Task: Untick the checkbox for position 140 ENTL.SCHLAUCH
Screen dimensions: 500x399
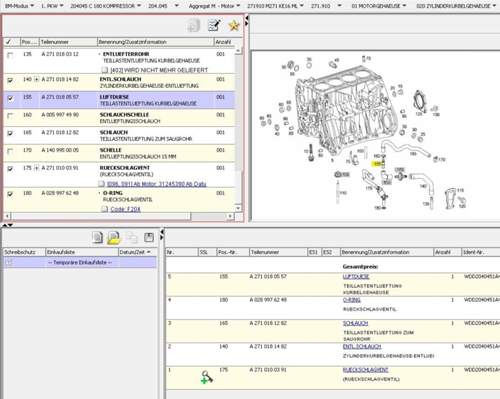Action: tap(10, 80)
